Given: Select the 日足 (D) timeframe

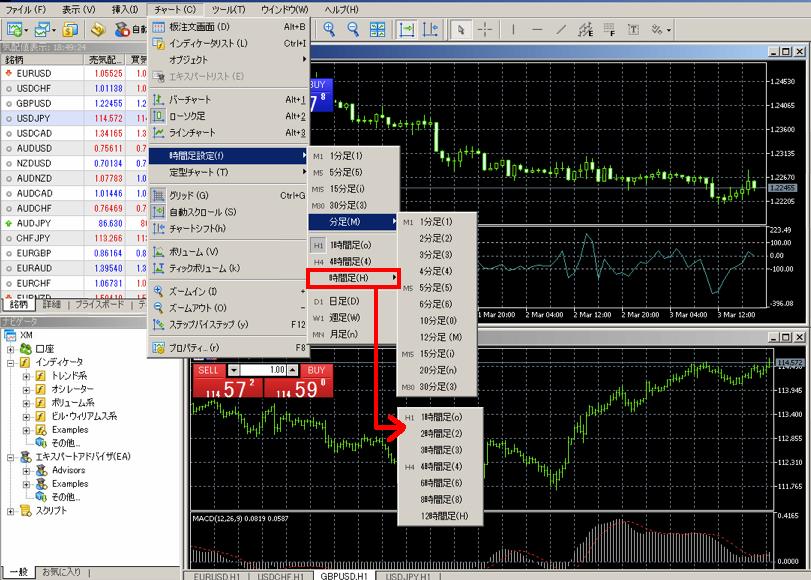Looking at the screenshot, I should 353,301.
